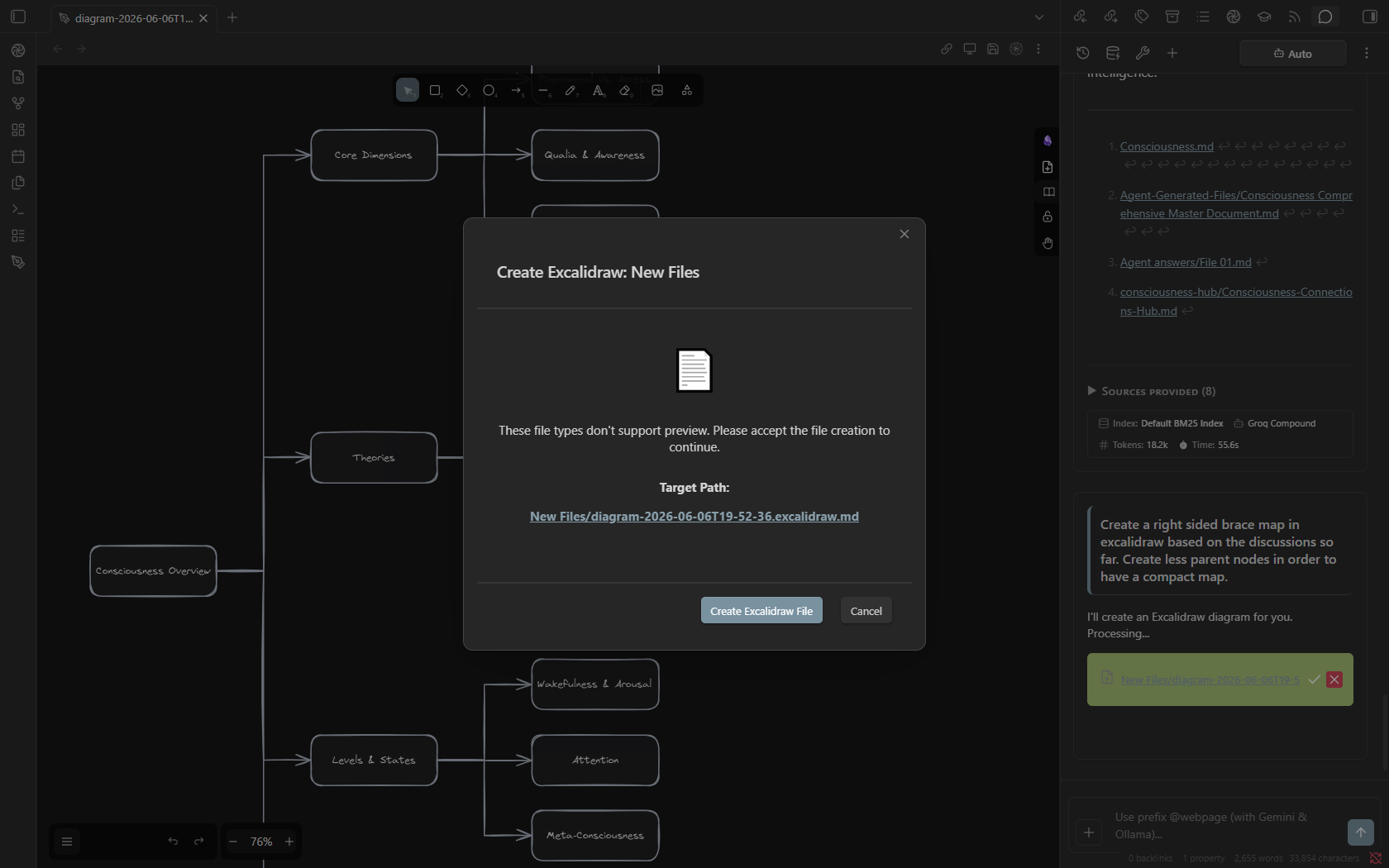Reject file creation with red X

tap(1334, 680)
